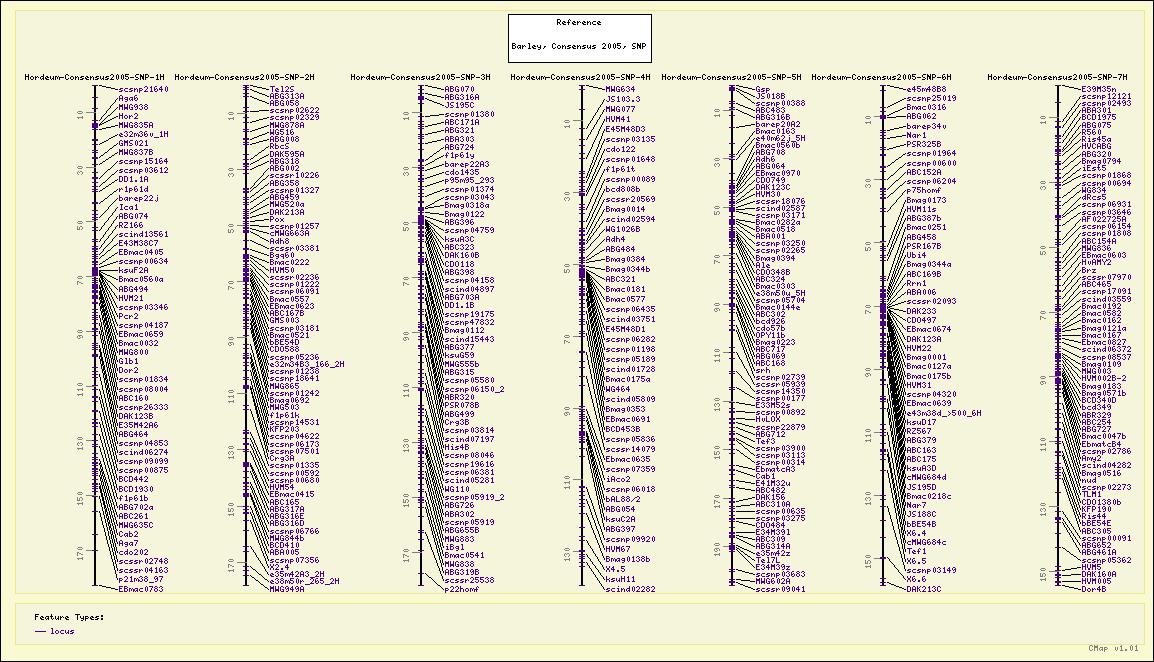Image resolution: width=1154 pixels, height=662 pixels.
Task: Open the EBmac0783 marker on 1H
Action: coord(140,590)
